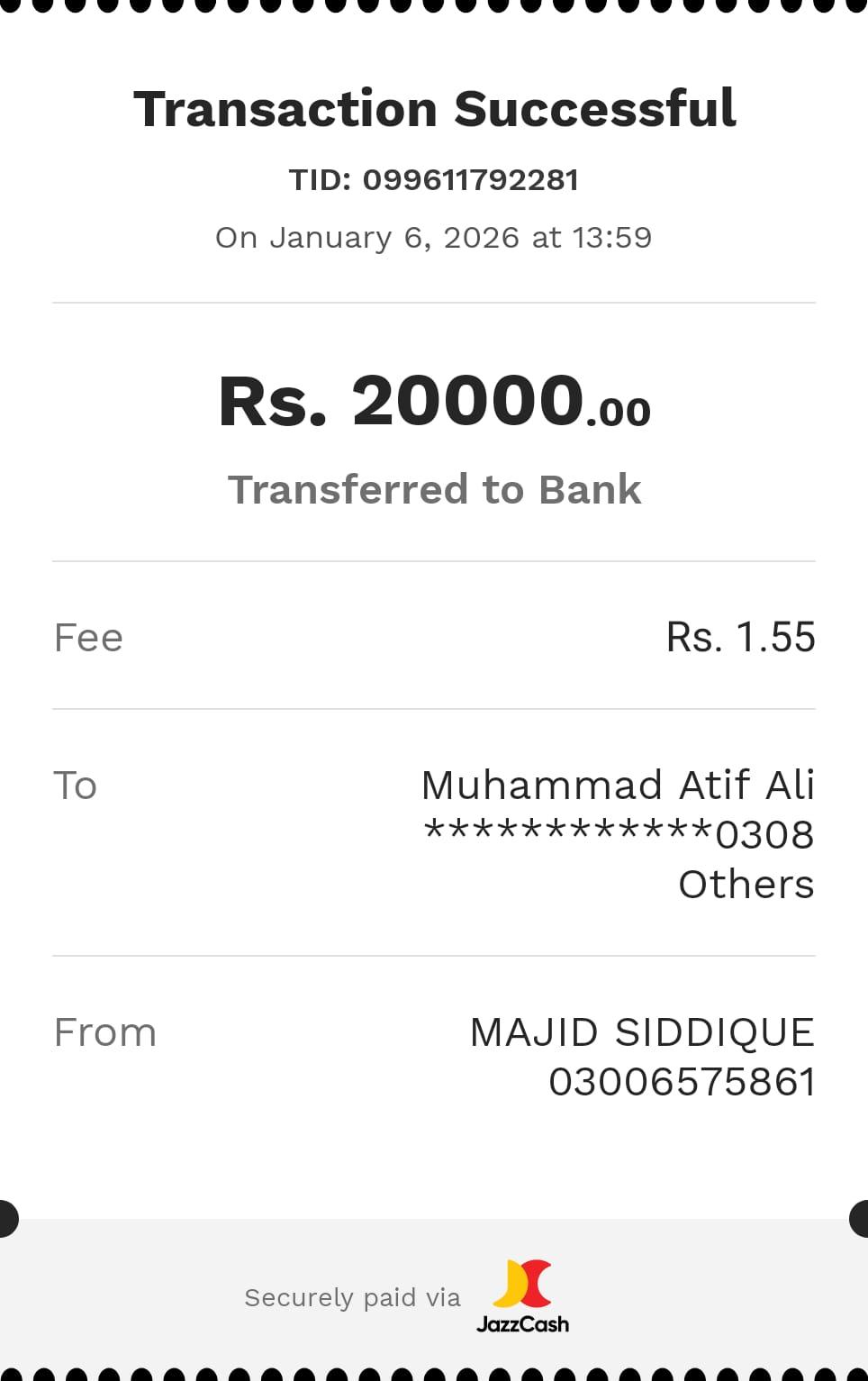Click the JazzCash wordmark under the logo
The image size is (868, 1381).
(x=522, y=1324)
